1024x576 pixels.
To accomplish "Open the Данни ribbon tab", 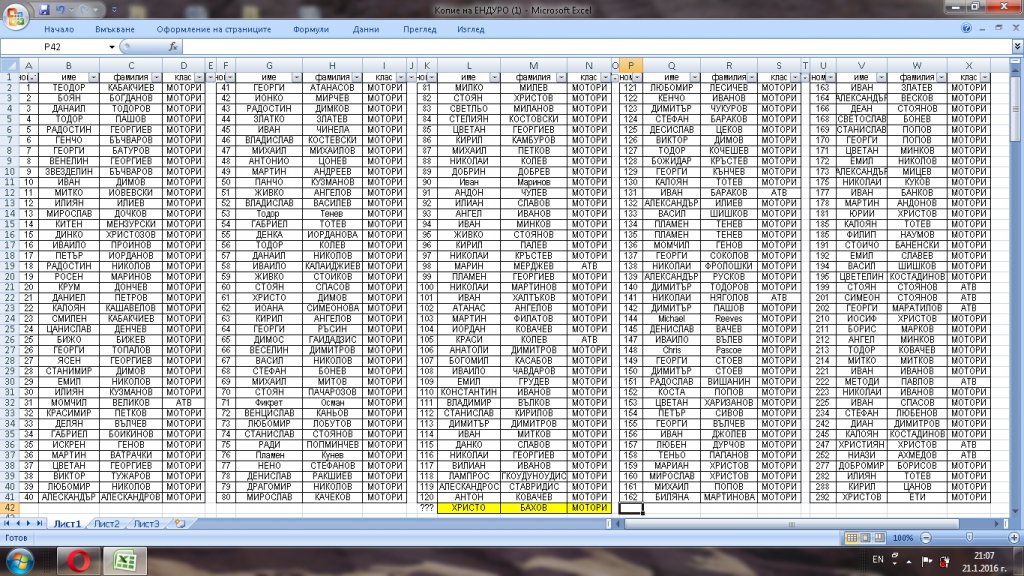I will (366, 29).
